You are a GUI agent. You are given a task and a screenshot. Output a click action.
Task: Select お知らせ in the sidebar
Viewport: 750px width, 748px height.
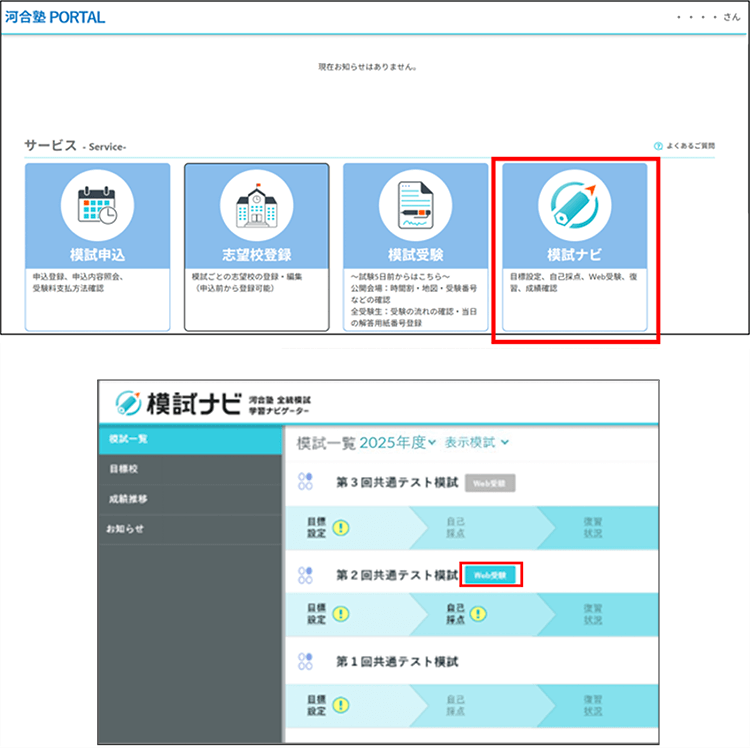point(190,529)
